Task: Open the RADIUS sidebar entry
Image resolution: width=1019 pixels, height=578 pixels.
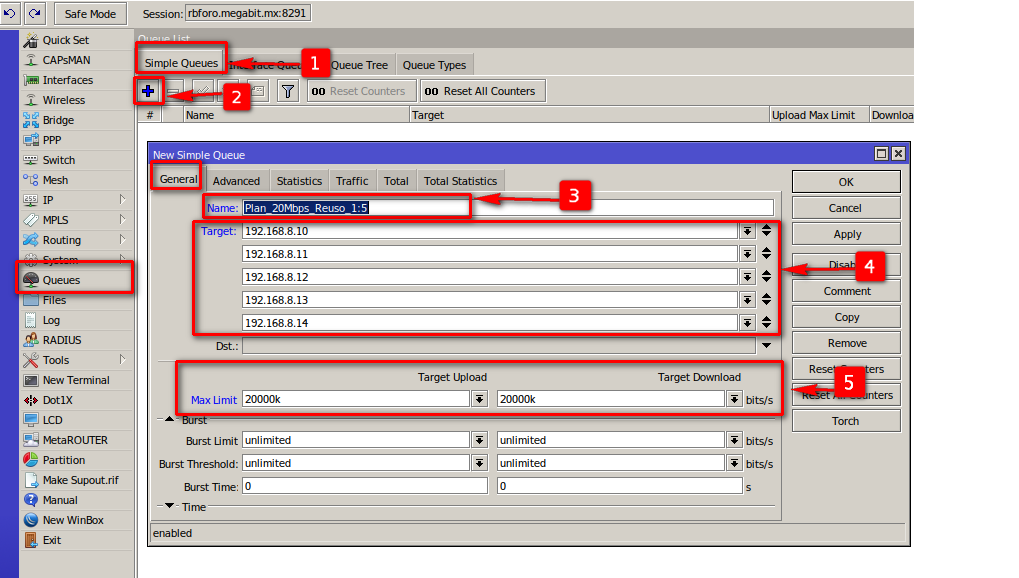Action: coord(62,340)
